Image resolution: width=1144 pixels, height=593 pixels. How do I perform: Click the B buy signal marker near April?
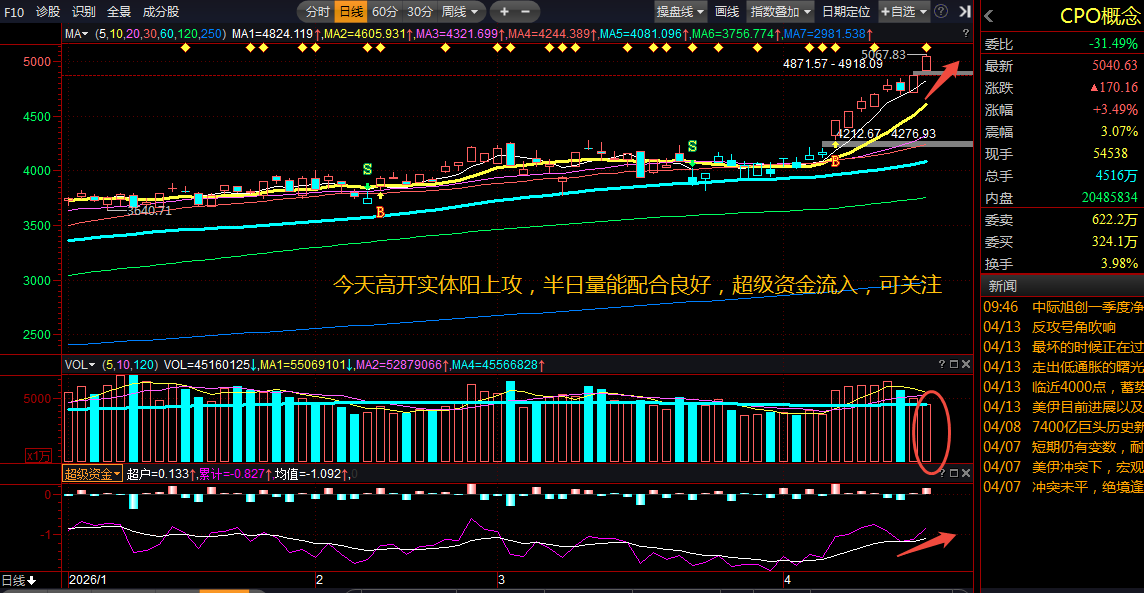tap(835, 162)
